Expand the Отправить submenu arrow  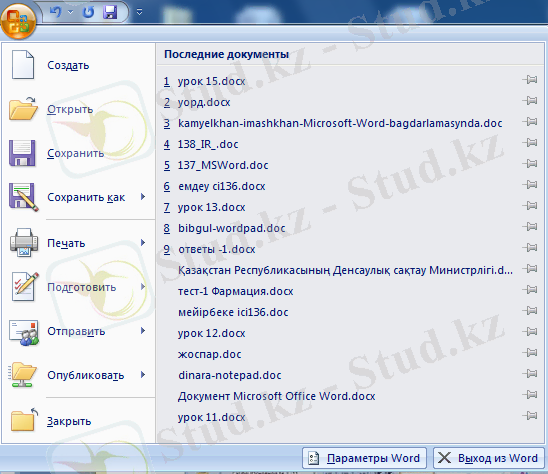coord(143,331)
